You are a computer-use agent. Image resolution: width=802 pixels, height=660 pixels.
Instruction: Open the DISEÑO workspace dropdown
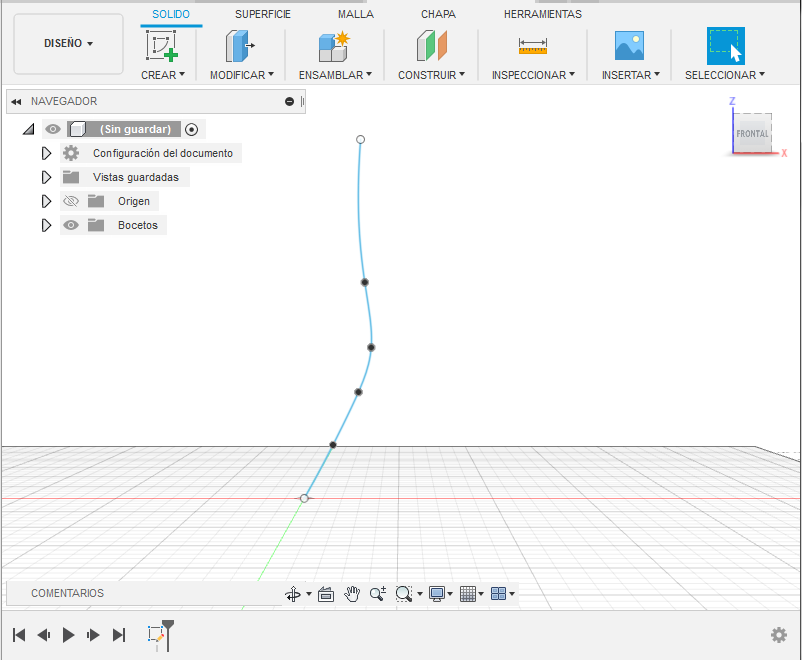[x=69, y=43]
